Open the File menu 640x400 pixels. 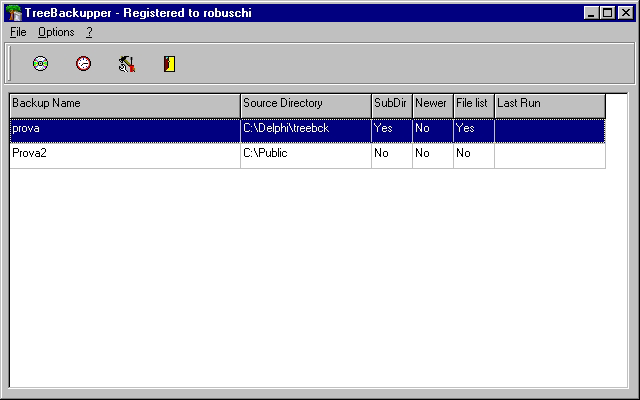point(18,32)
